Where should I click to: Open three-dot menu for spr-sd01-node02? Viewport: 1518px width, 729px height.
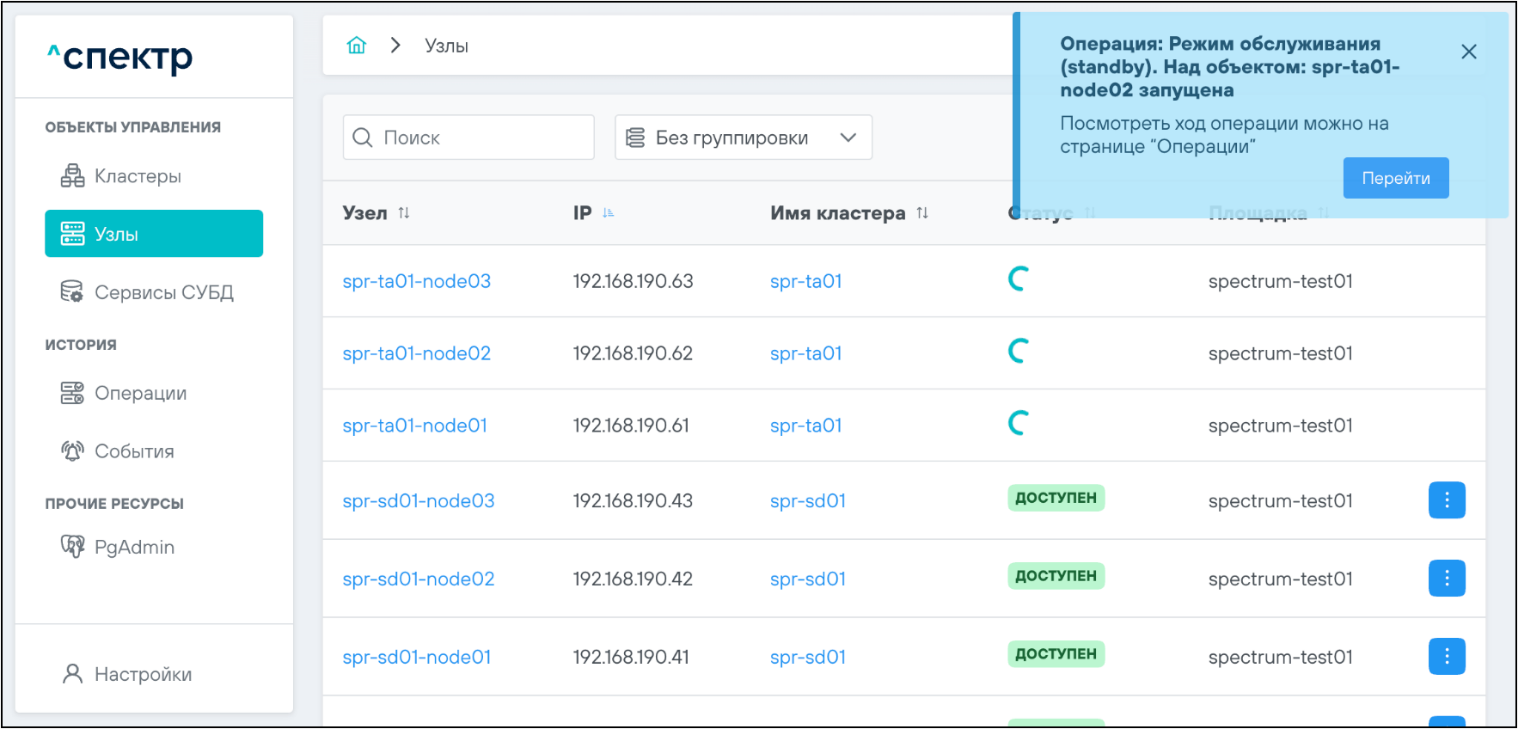(1446, 578)
